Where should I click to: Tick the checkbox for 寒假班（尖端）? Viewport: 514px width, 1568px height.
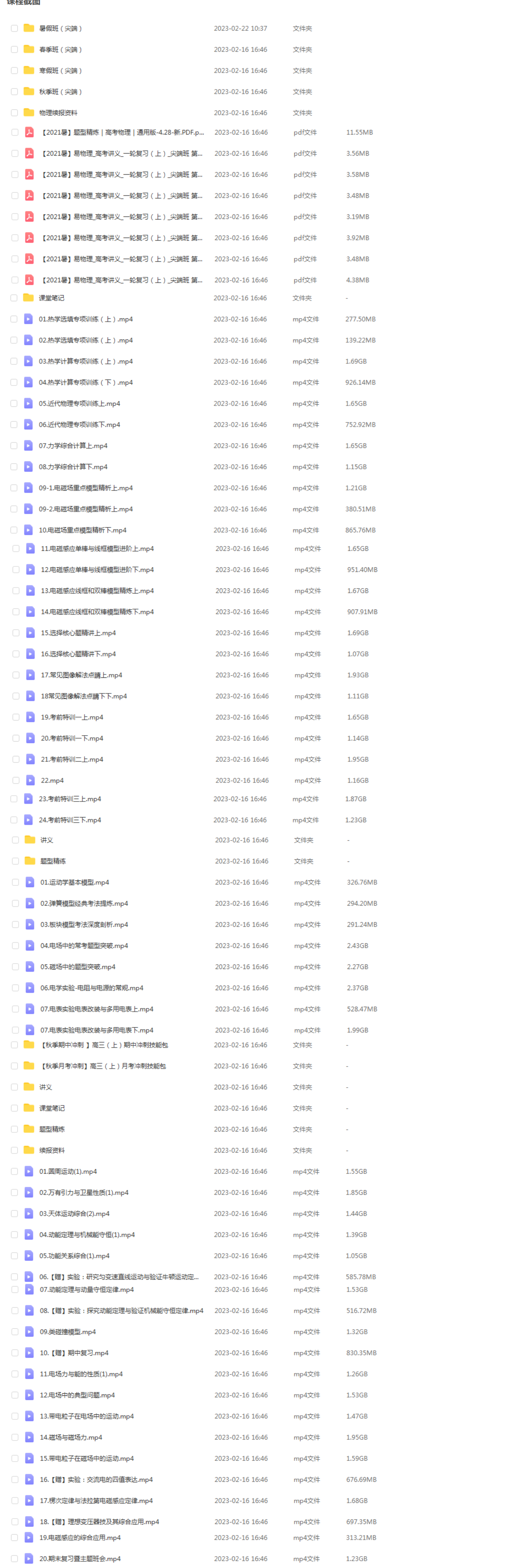click(14, 70)
